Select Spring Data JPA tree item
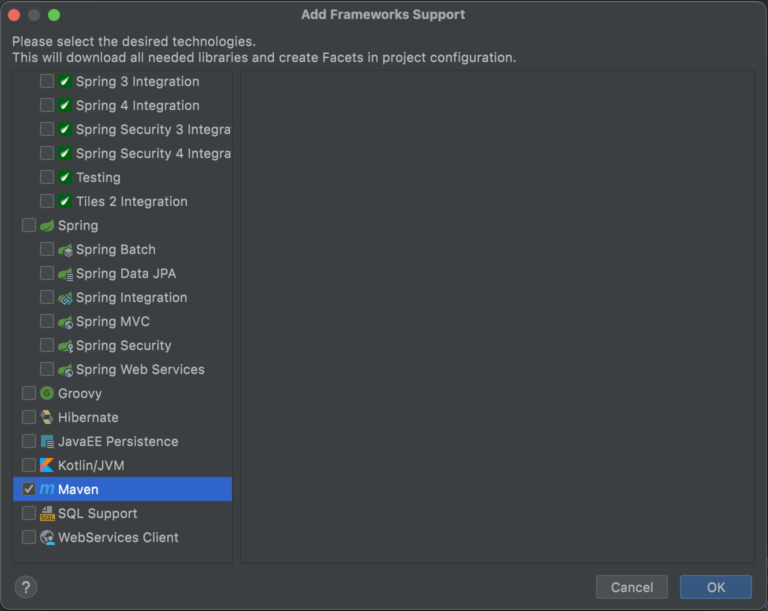This screenshot has width=768, height=611. coord(126,273)
